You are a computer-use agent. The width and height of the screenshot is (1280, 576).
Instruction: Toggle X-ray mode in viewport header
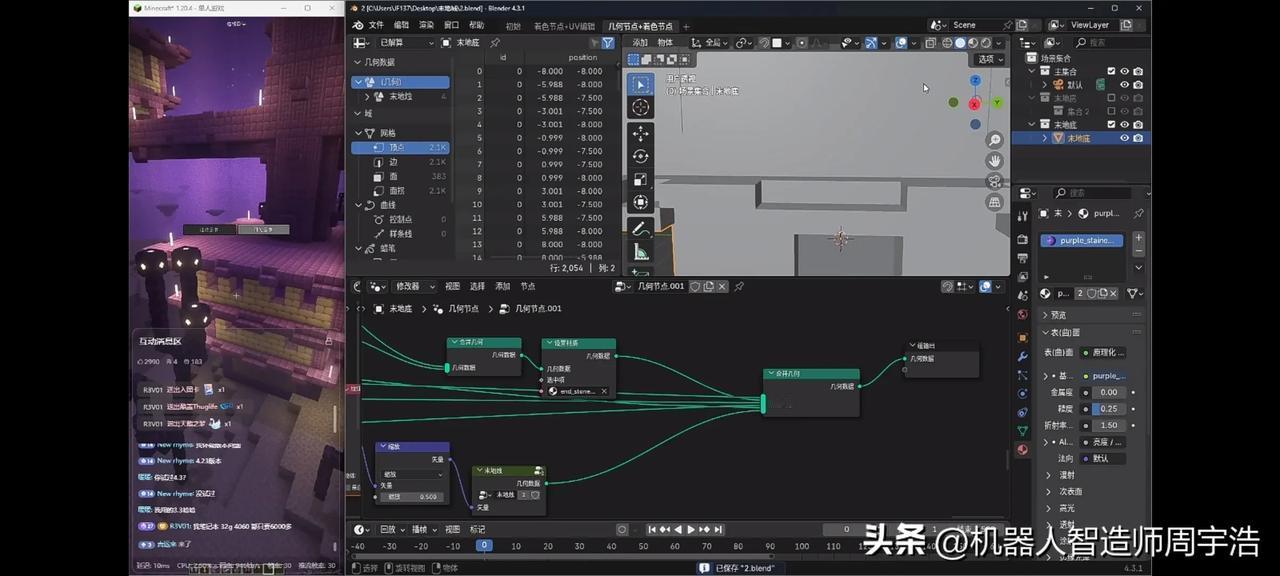[930, 43]
